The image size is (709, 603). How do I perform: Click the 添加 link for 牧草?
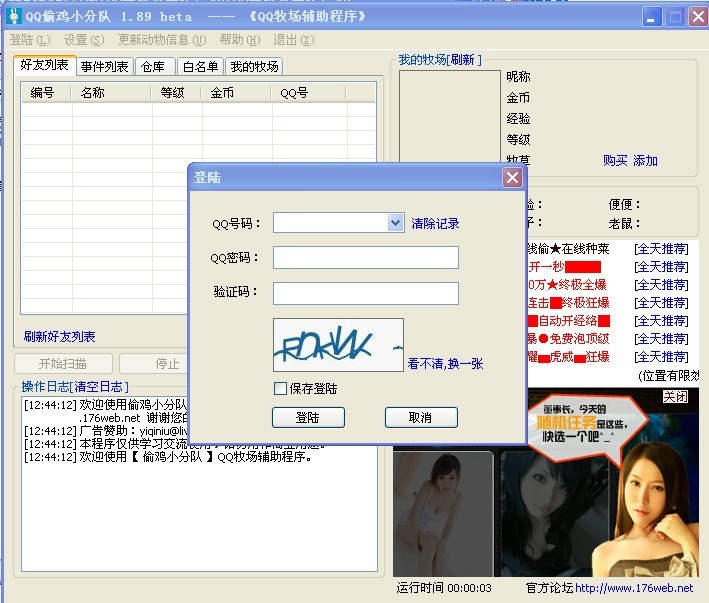pyautogui.click(x=645, y=160)
